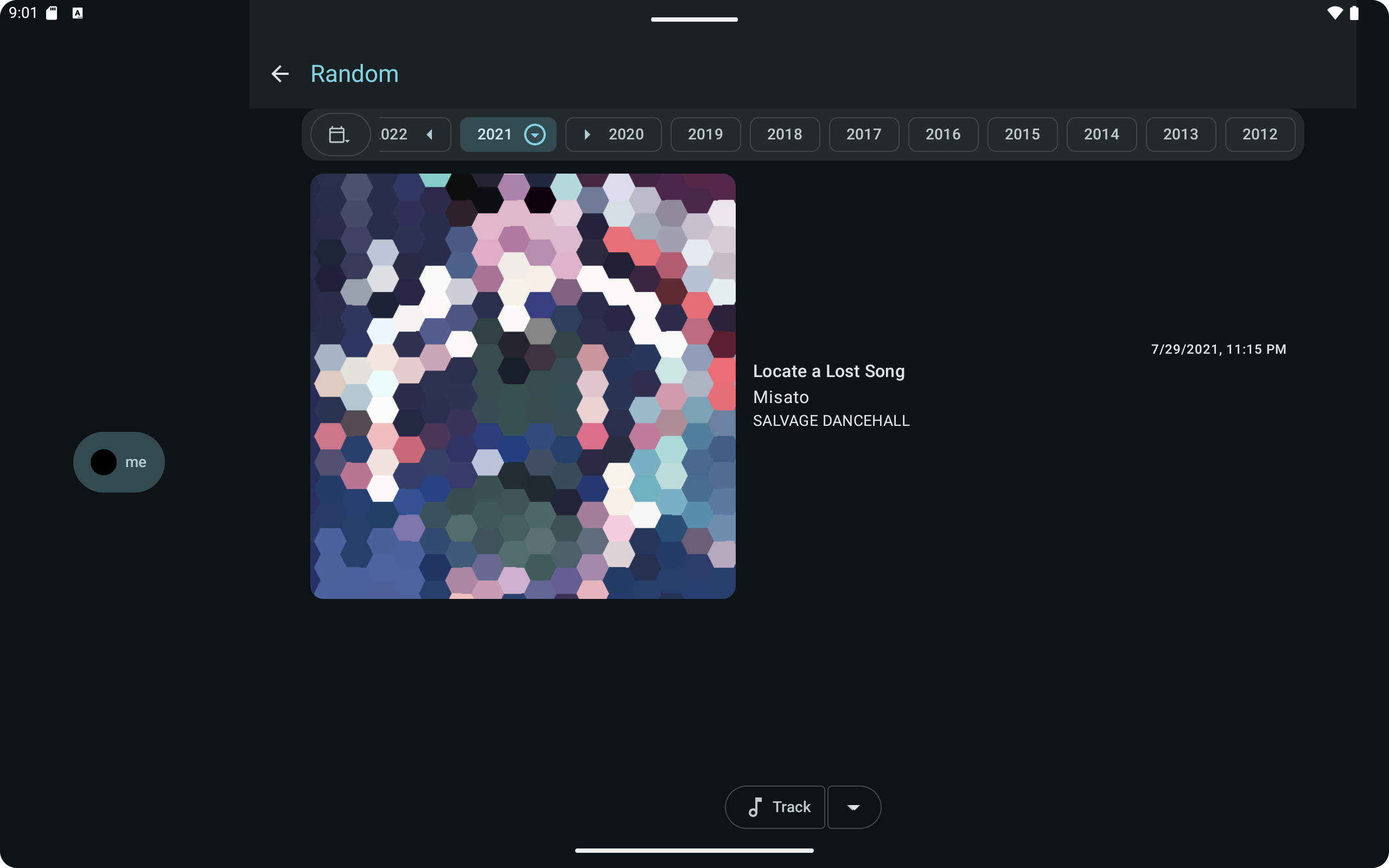
Task: Open the 'me' user profile chip
Action: (x=119, y=462)
